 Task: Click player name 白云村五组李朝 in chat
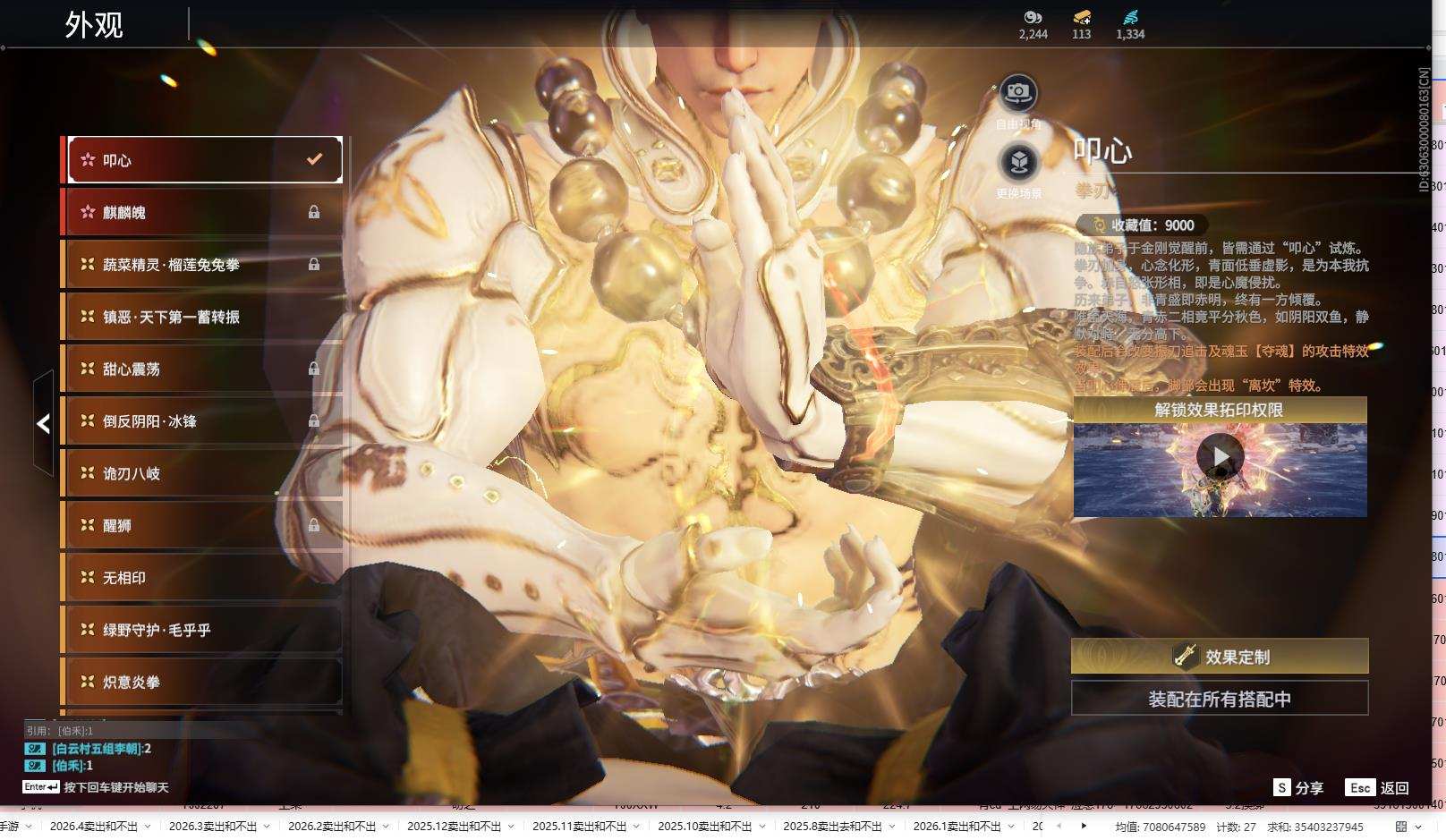click(97, 749)
